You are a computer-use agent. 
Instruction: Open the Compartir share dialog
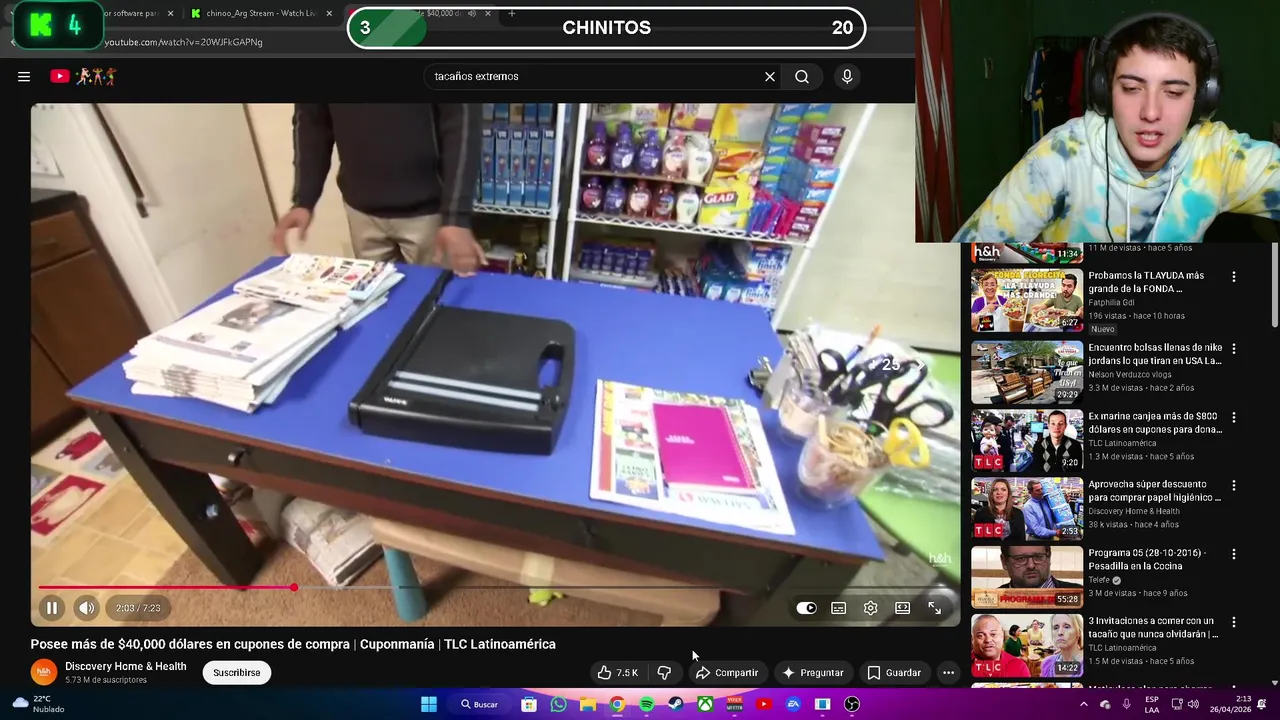[727, 673]
